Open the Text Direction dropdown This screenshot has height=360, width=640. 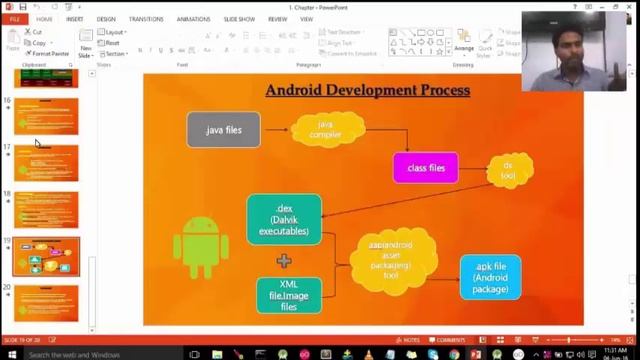pyautogui.click(x=342, y=32)
